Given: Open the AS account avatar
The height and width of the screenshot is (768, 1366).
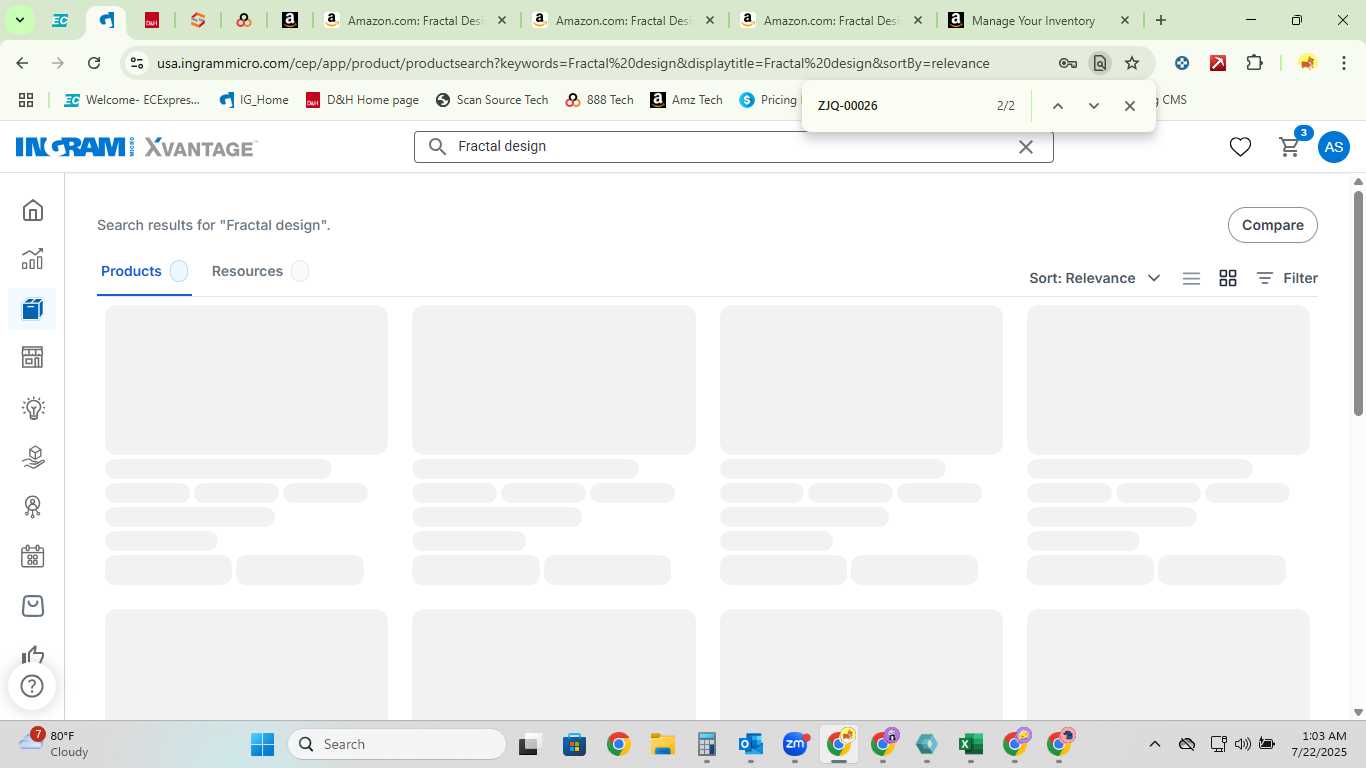Looking at the screenshot, I should pos(1333,147).
